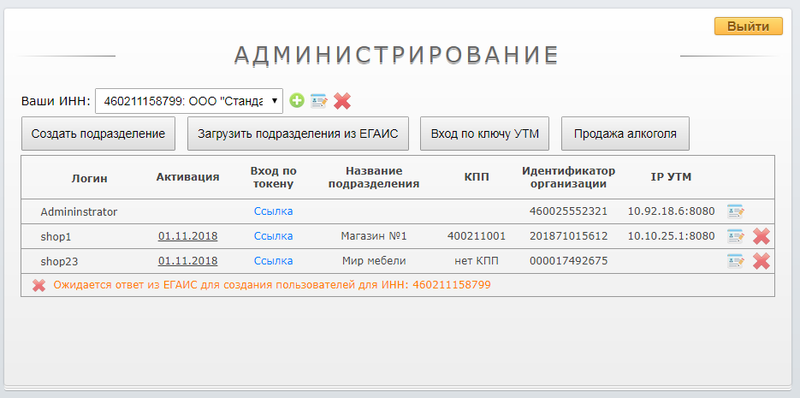Click the Выйти button
This screenshot has width=800, height=398.
[748, 27]
